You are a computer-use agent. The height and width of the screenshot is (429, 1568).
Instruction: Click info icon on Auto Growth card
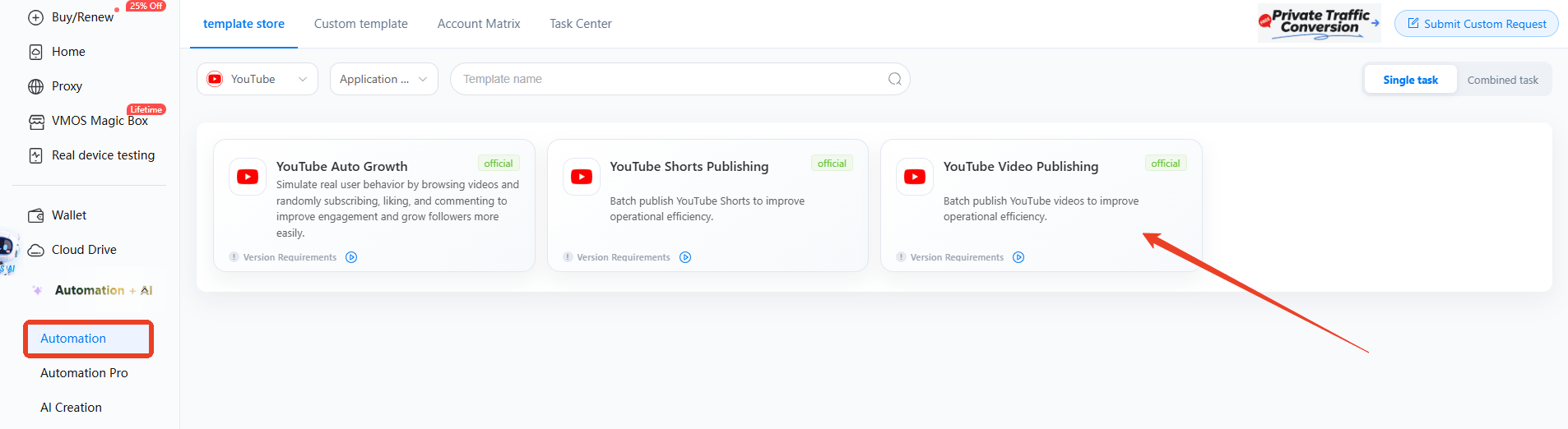pyautogui.click(x=234, y=257)
